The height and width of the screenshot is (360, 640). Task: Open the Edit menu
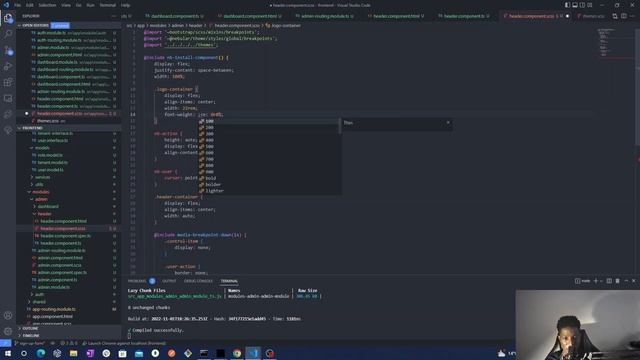pos(30,5)
